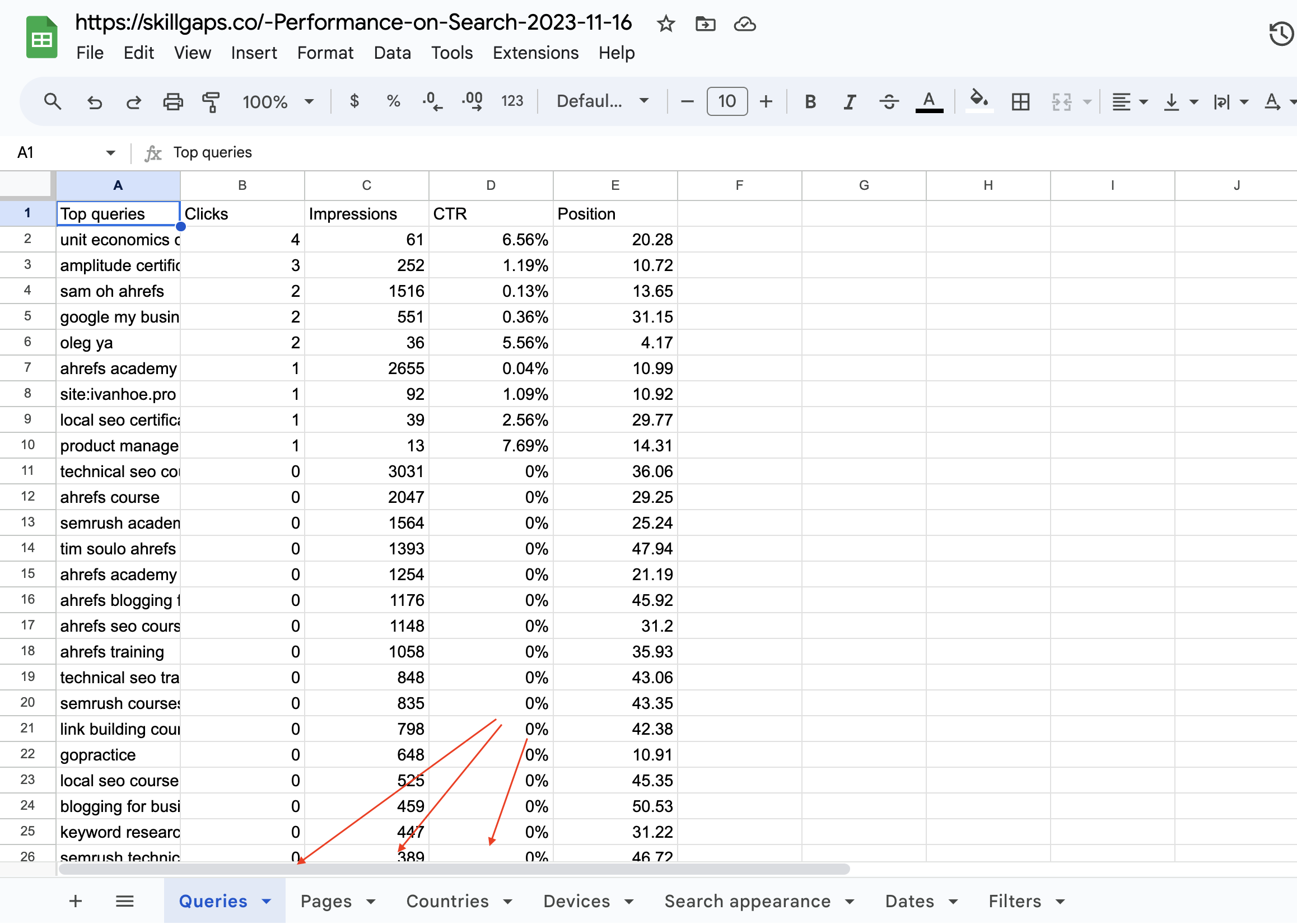
Task: Open the zoom 100% dropdown
Action: (278, 102)
